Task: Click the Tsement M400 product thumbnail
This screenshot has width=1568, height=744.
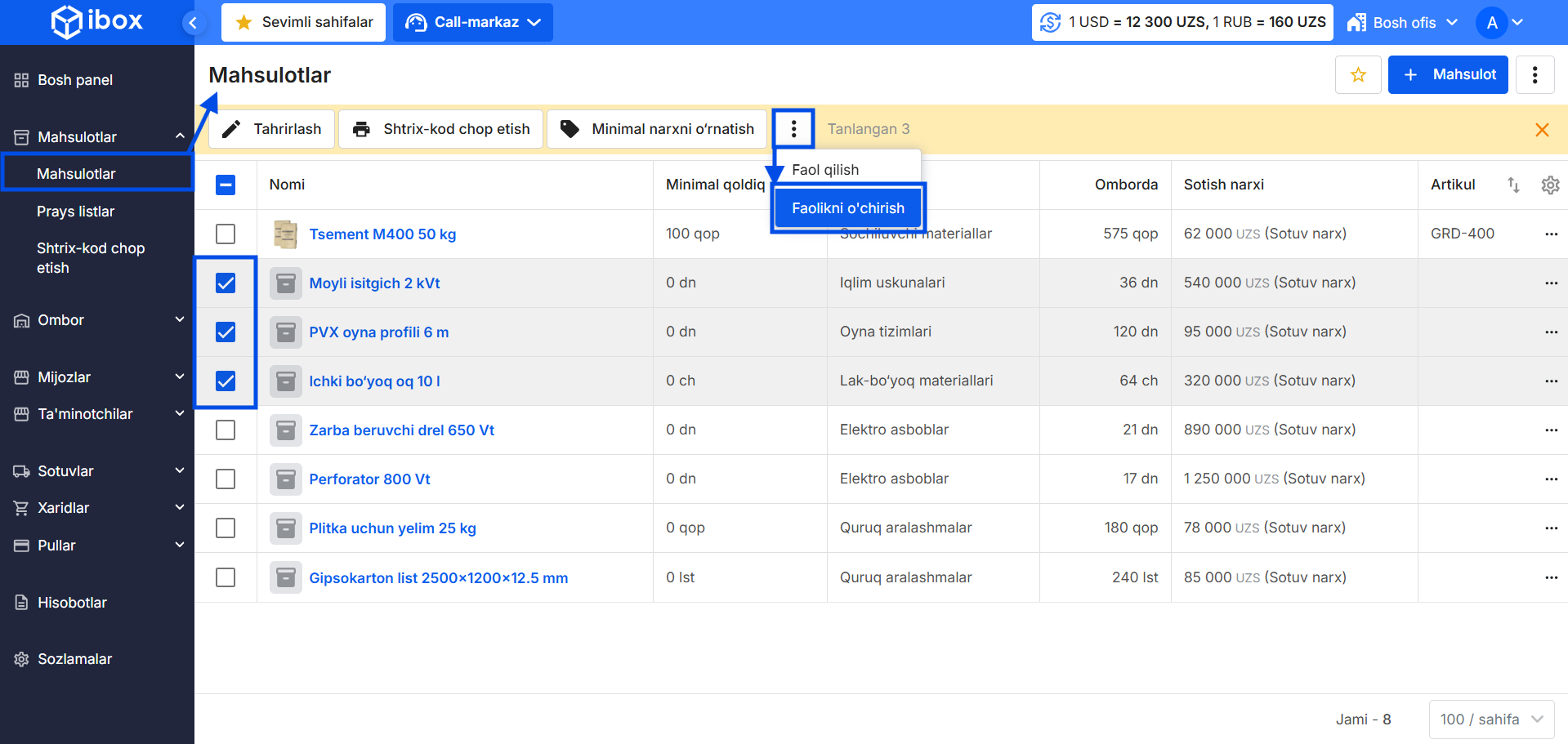Action: 285,234
